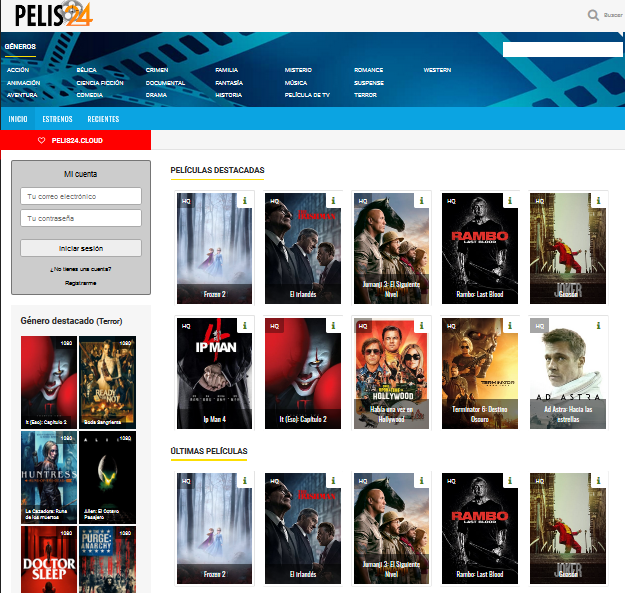Select the Terror genre link
Screen dimensions: 625x593
click(x=366, y=95)
